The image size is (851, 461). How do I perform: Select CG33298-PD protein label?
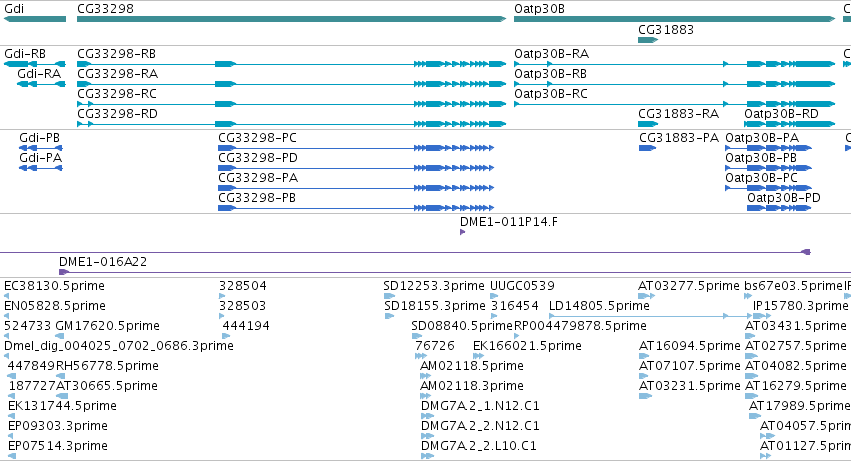coord(258,158)
